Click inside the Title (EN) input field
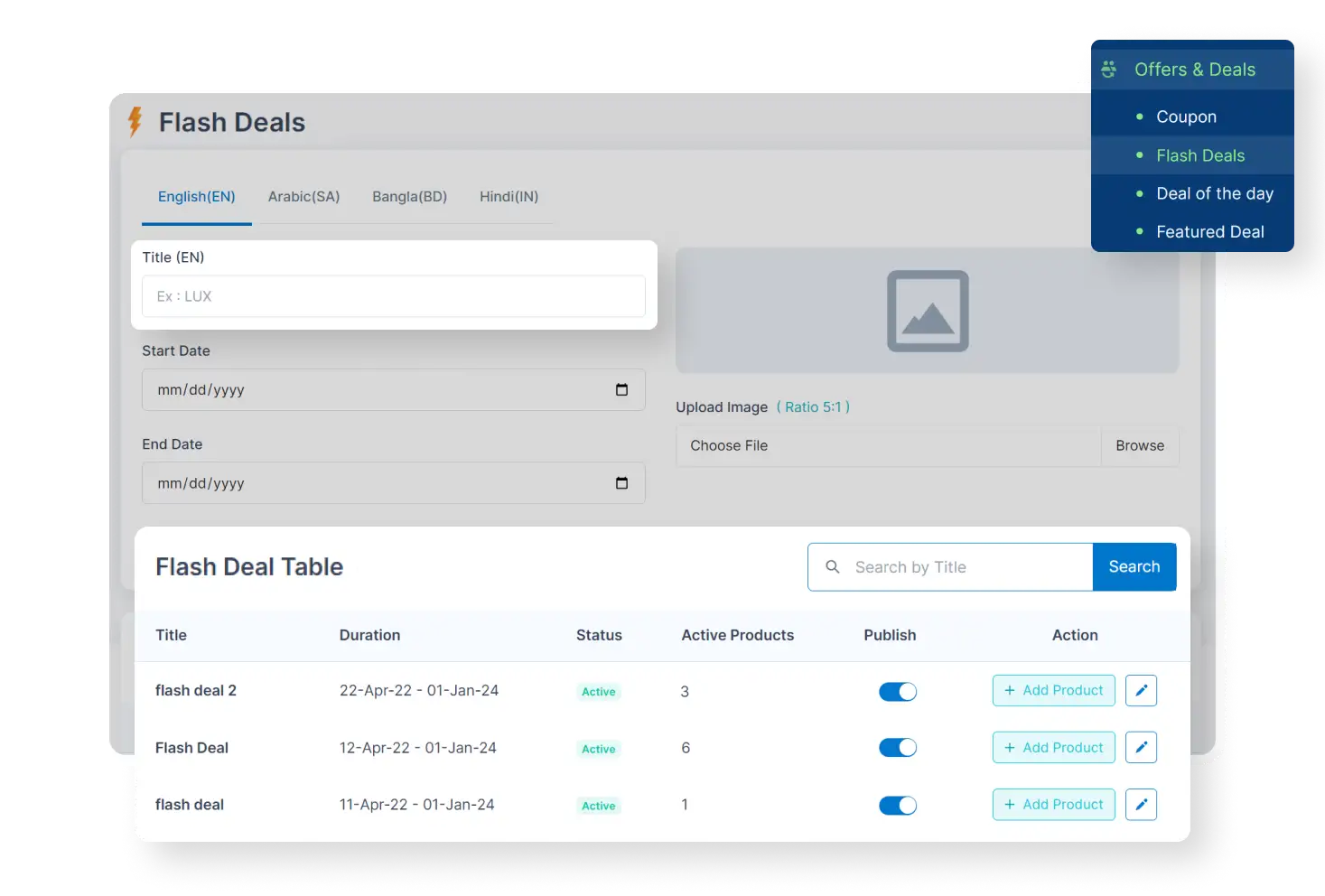The width and height of the screenshot is (1325, 896). pyautogui.click(x=394, y=296)
